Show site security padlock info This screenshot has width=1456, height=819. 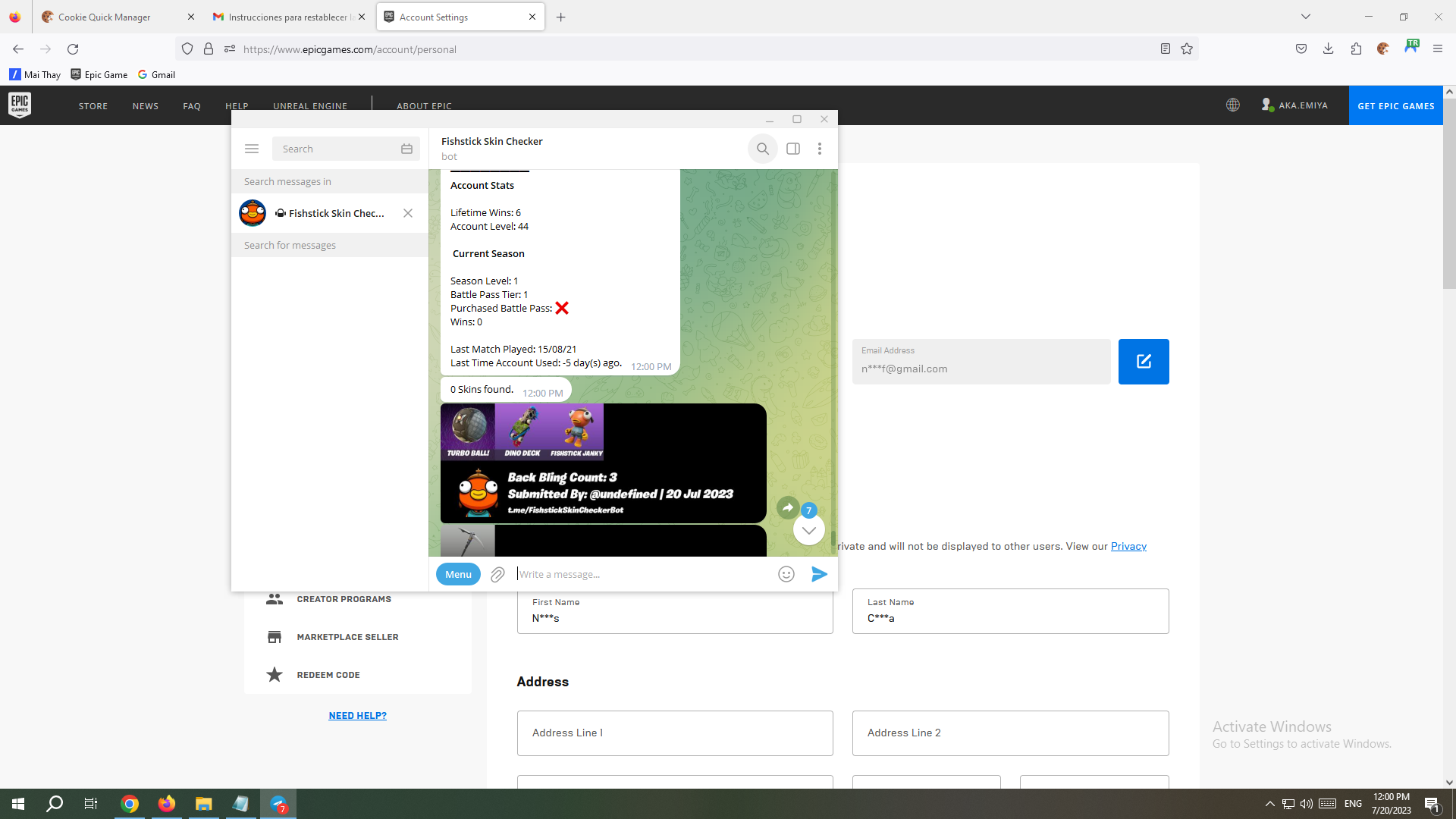coord(209,49)
